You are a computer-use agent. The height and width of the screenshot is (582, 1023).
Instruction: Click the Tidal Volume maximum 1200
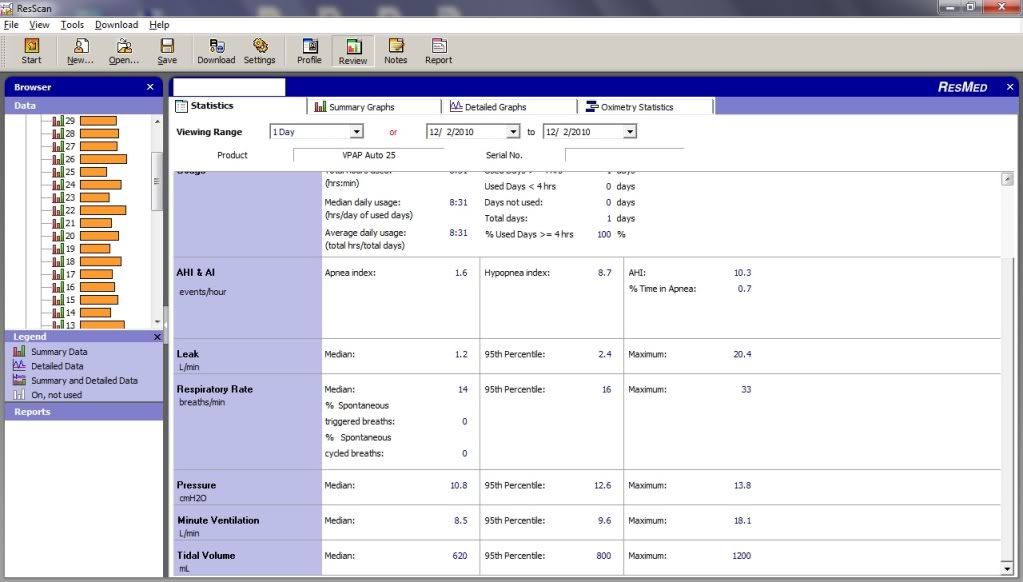(741, 556)
